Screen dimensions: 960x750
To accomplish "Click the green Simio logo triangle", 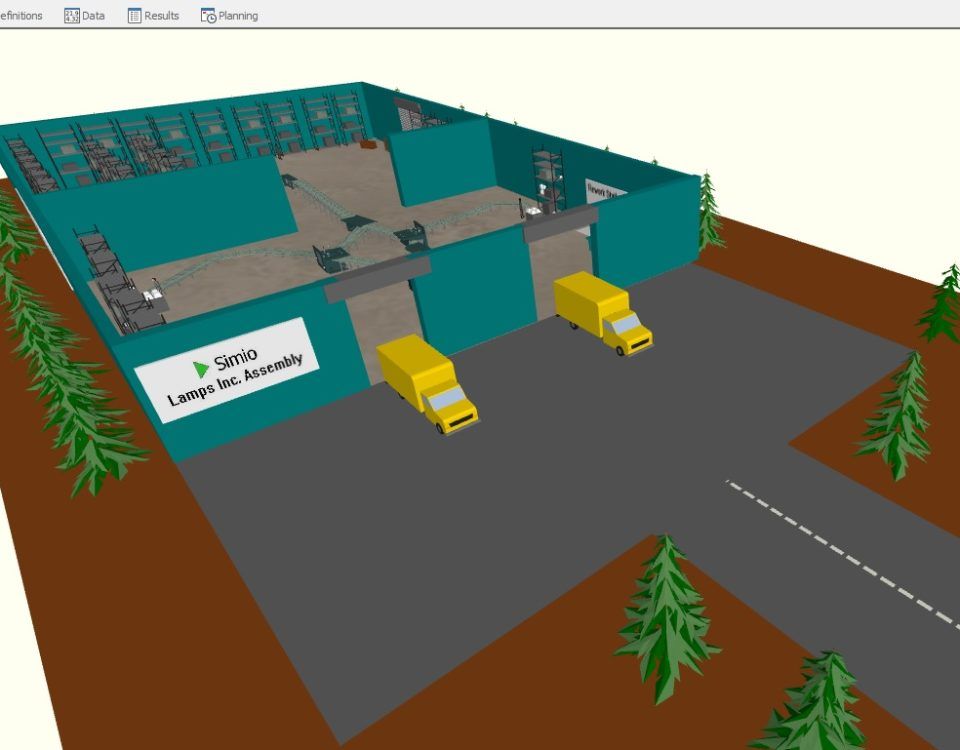I will pyautogui.click(x=201, y=368).
